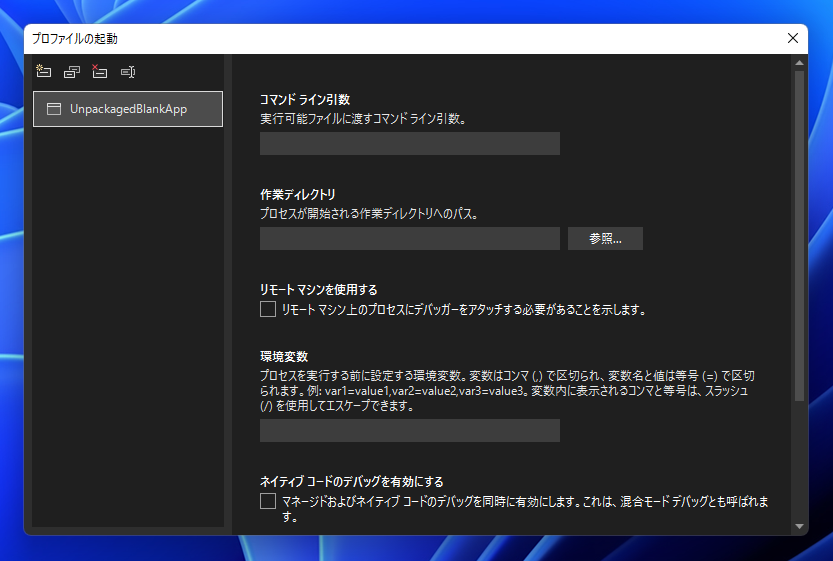Click the 環境変数 heading
The image size is (833, 561).
click(284, 356)
